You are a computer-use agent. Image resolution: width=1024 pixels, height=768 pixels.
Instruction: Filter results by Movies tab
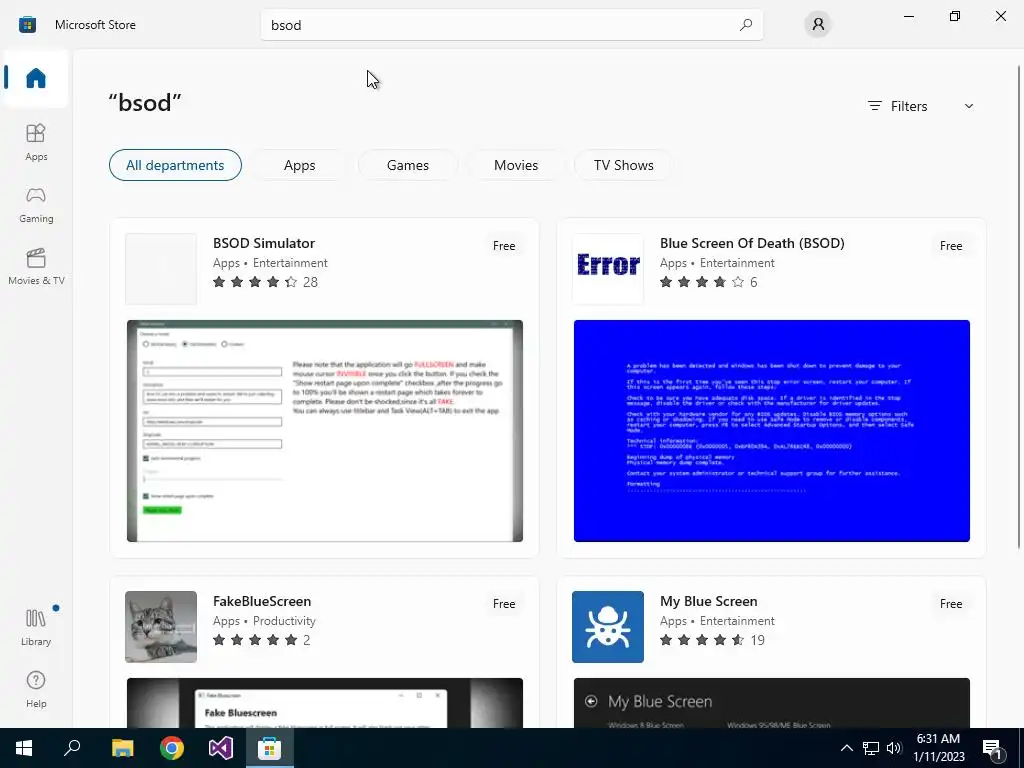[516, 165]
